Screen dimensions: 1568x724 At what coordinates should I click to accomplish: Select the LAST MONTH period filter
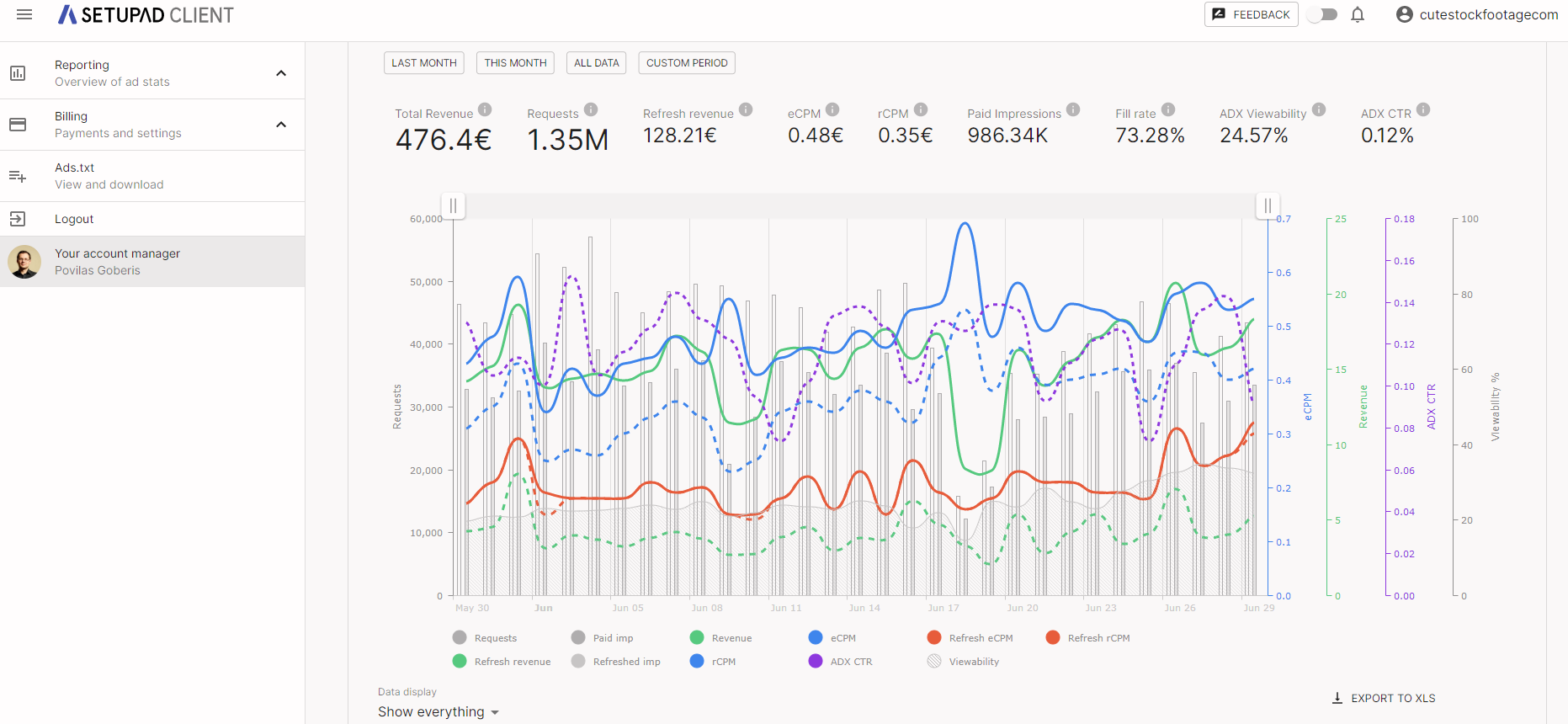point(423,63)
